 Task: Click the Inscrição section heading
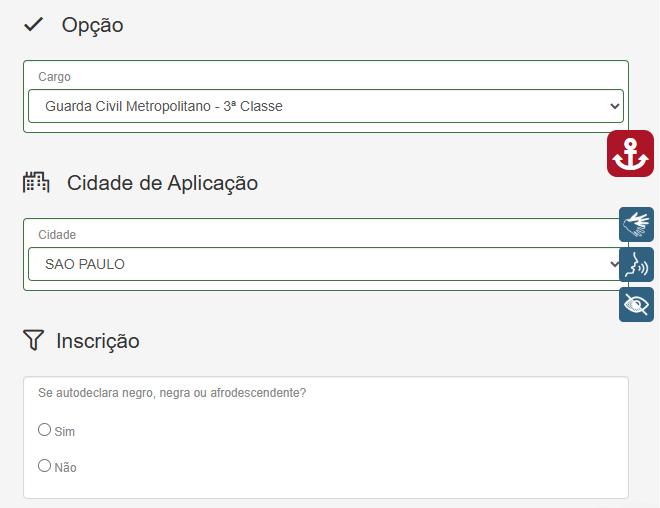click(x=98, y=341)
